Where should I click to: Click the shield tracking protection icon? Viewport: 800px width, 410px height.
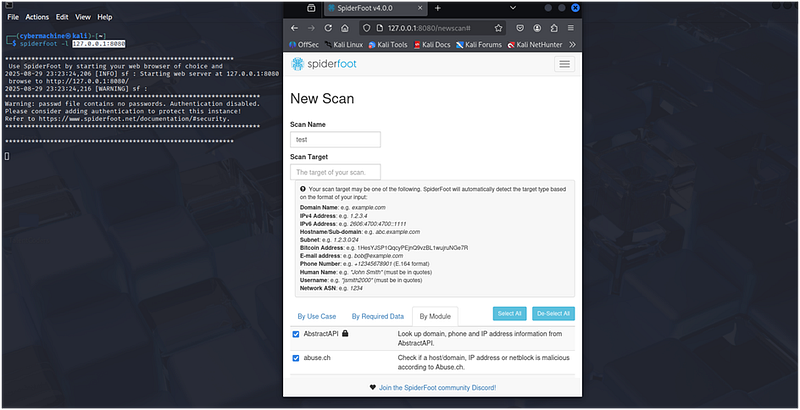click(x=366, y=28)
